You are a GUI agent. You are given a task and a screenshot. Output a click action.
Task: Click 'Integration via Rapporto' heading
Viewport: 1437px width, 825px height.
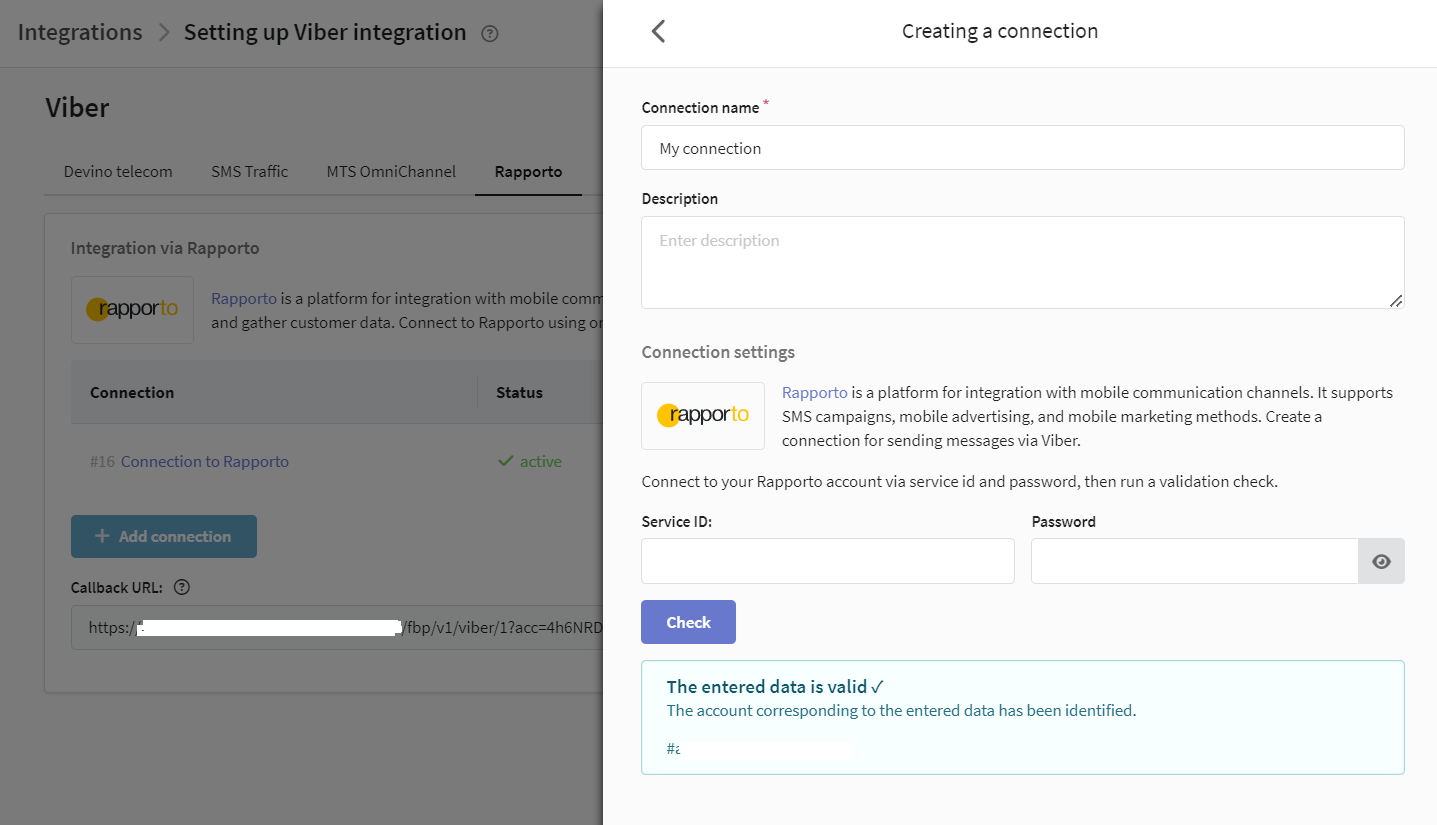click(164, 248)
